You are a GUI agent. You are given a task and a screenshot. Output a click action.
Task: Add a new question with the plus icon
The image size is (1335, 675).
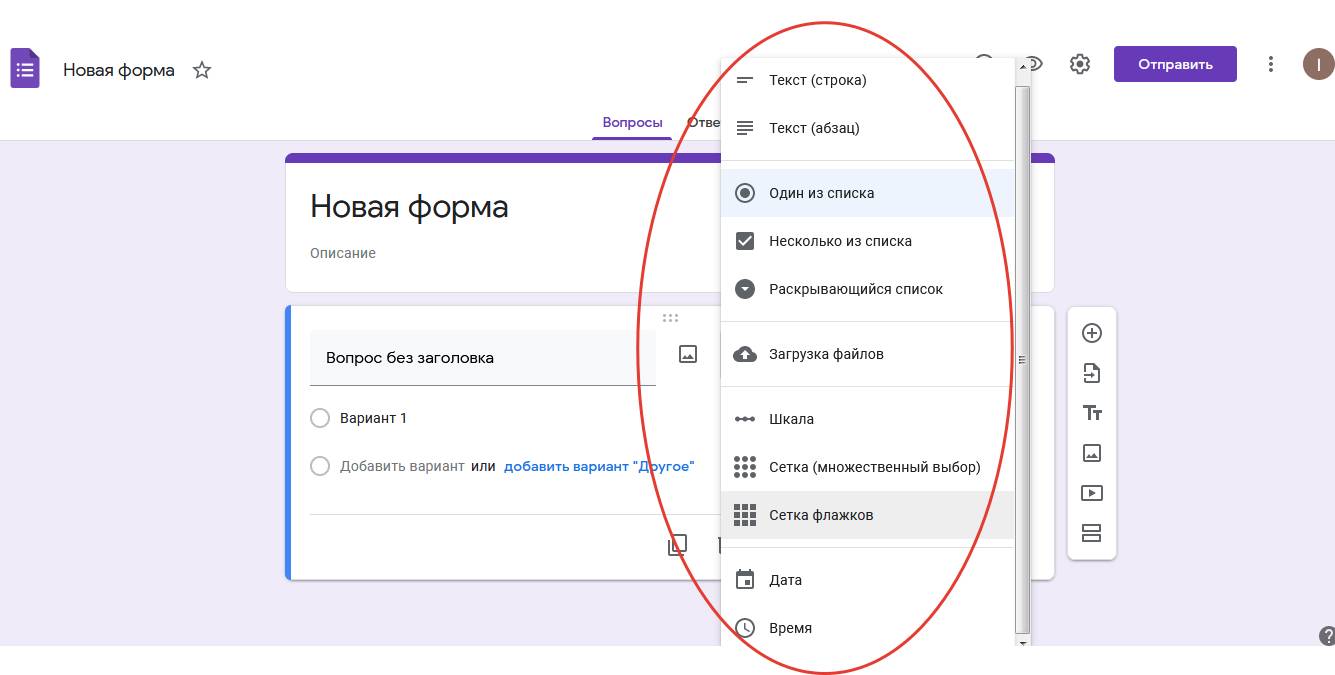point(1092,333)
